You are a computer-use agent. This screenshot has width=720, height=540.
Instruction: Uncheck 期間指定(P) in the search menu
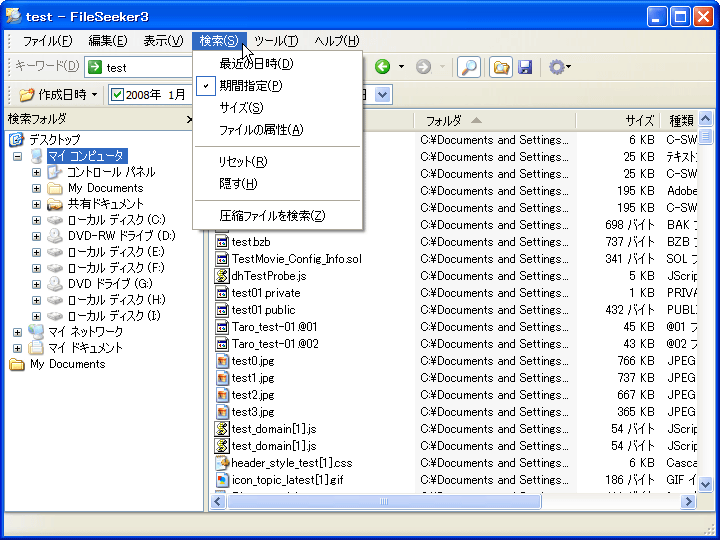(278, 86)
